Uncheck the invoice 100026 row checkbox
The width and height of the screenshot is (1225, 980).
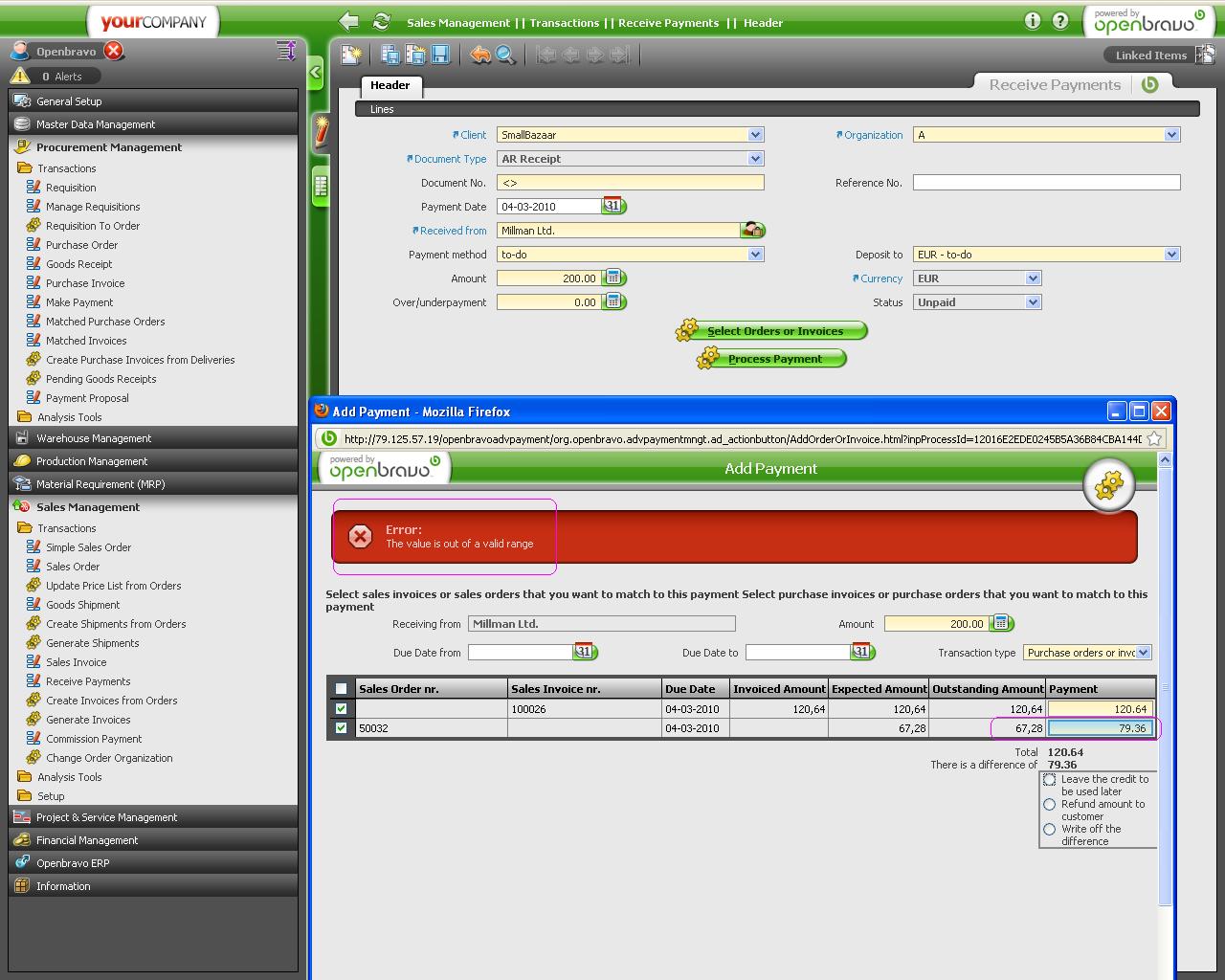(342, 709)
